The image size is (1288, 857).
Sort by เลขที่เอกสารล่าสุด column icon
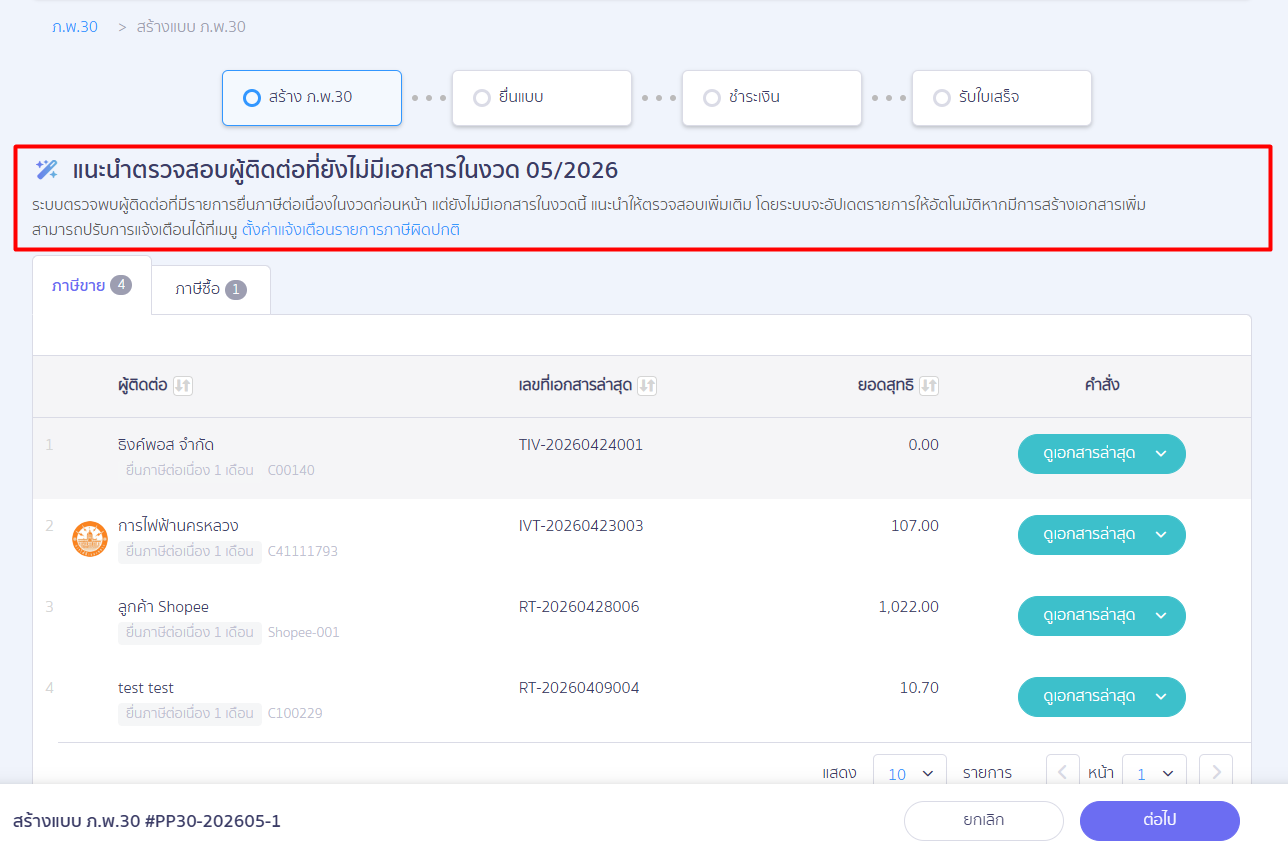[647, 386]
